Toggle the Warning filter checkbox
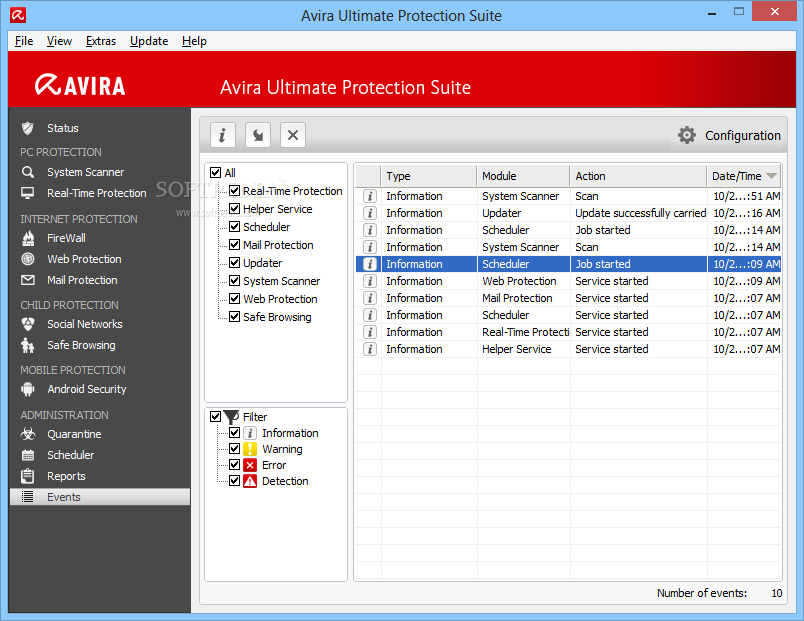 pos(234,449)
